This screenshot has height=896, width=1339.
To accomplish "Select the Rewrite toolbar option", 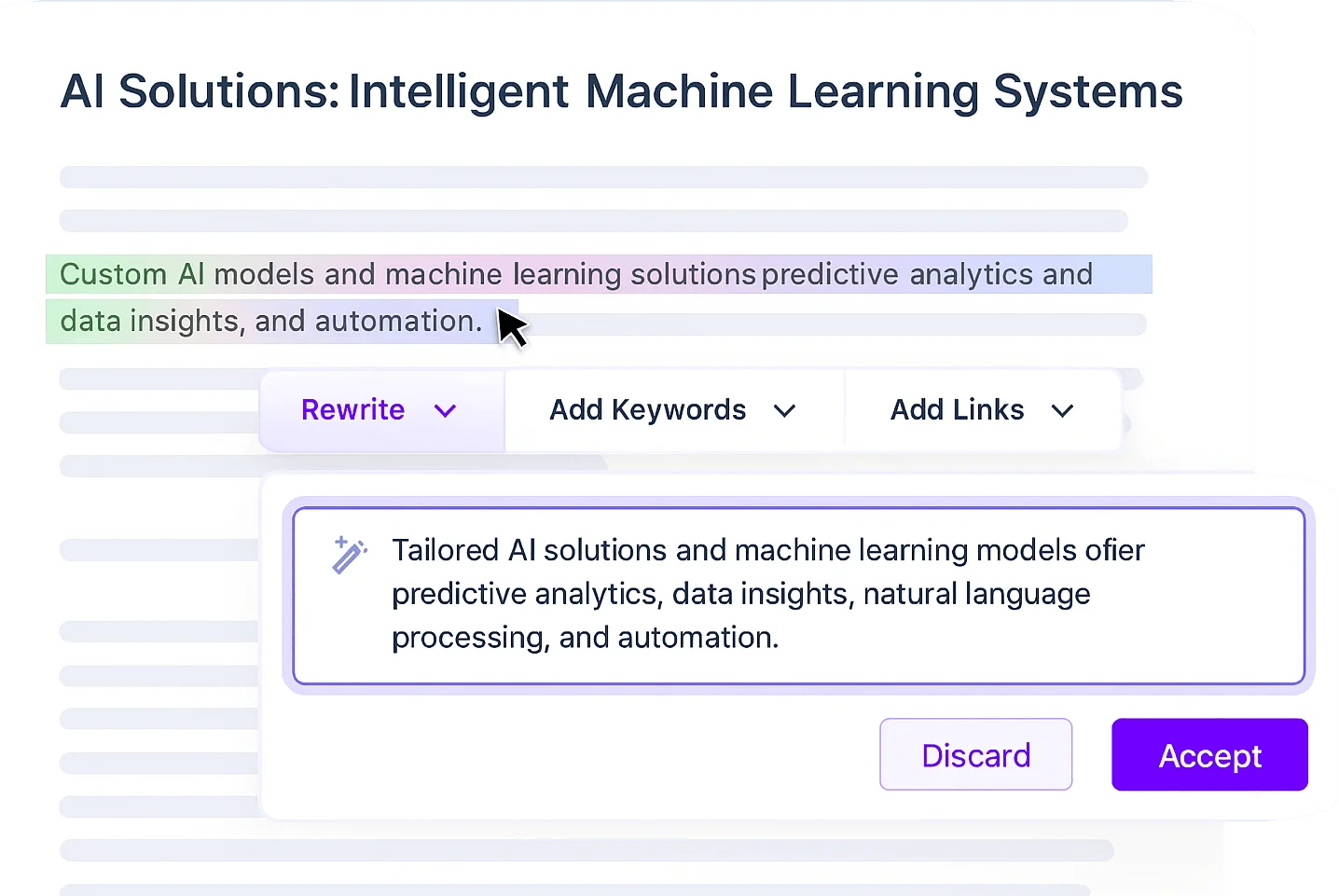I will 353,410.
